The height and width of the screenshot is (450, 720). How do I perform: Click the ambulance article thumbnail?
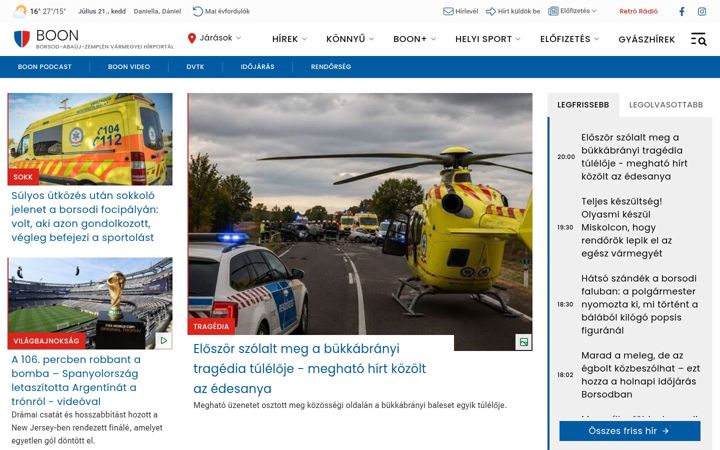click(x=90, y=139)
